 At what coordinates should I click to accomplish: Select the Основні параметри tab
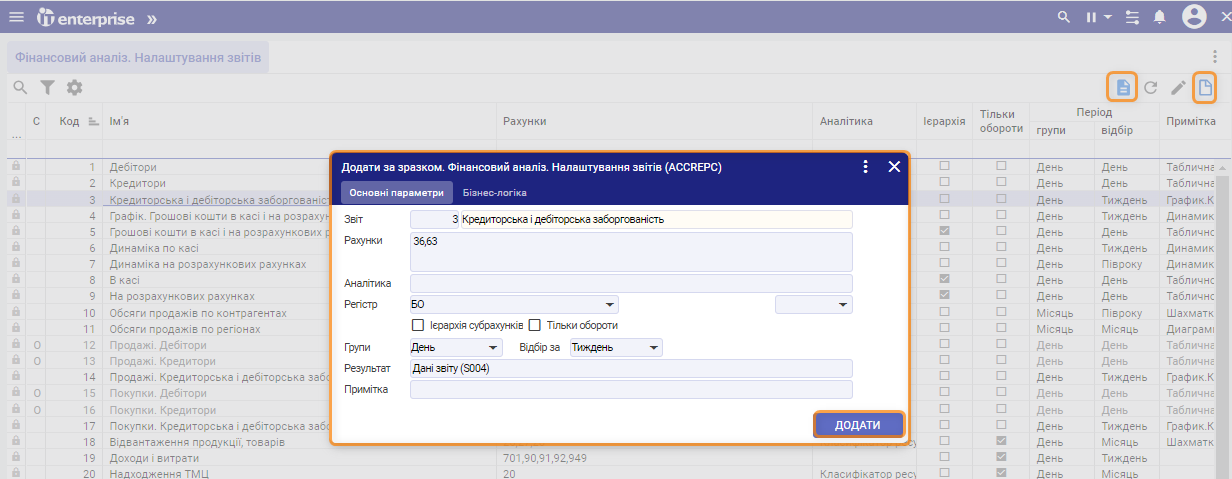[x=397, y=192]
